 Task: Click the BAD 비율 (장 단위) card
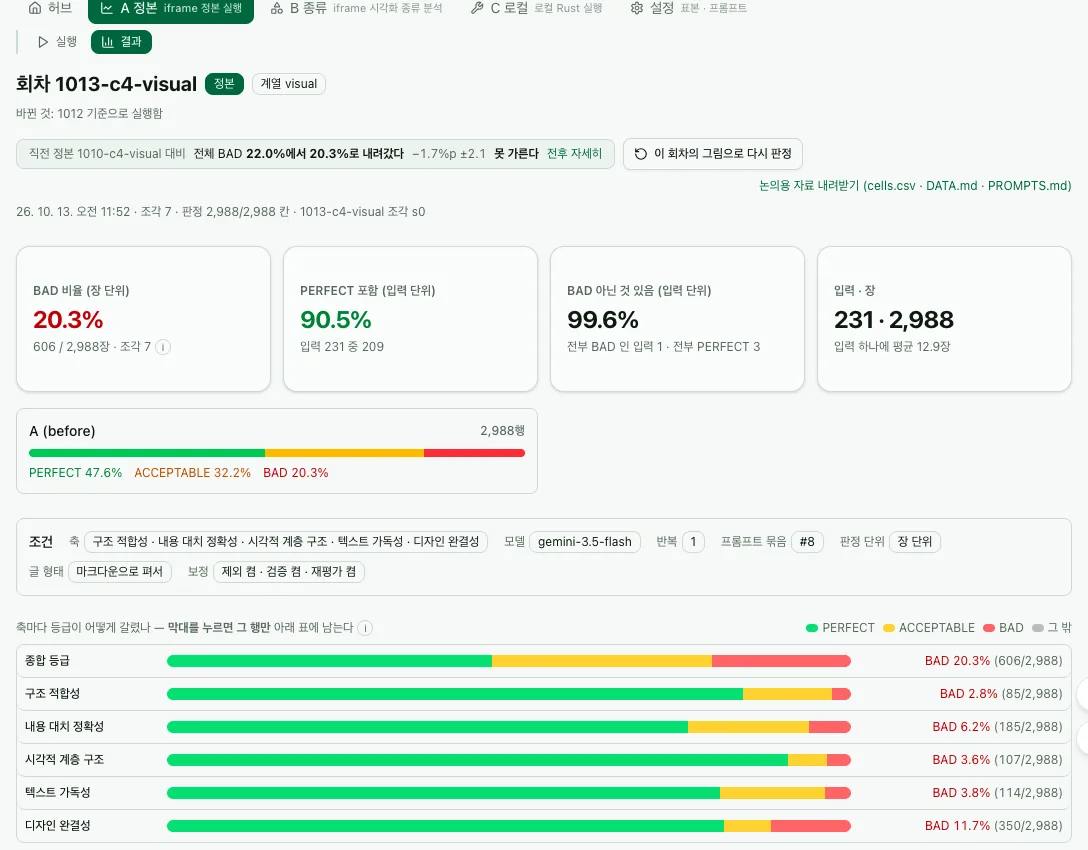(x=144, y=319)
